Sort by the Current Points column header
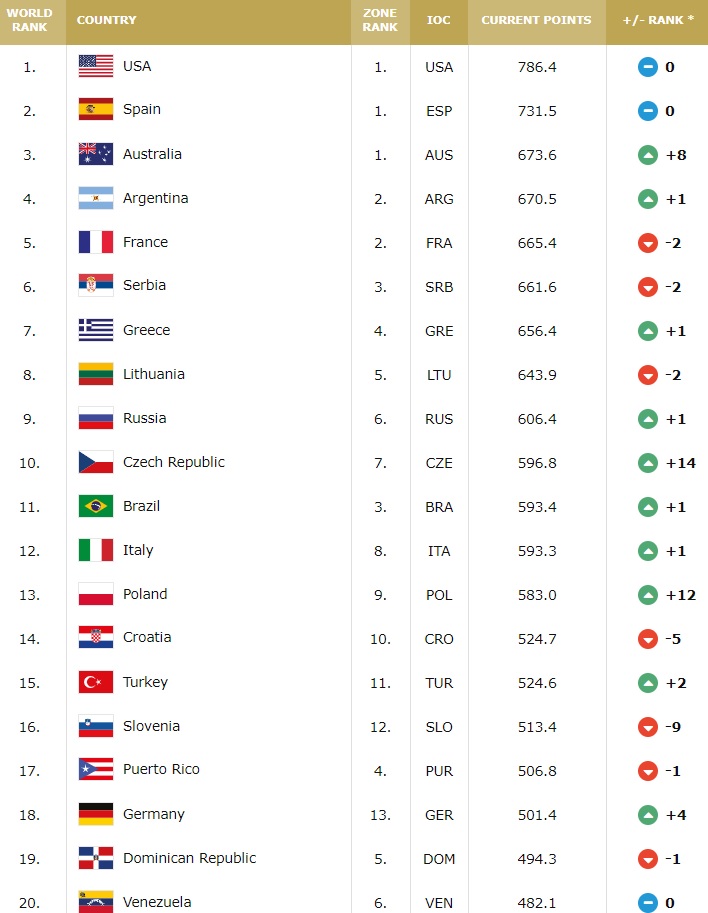This screenshot has height=913, width=708. tap(536, 20)
